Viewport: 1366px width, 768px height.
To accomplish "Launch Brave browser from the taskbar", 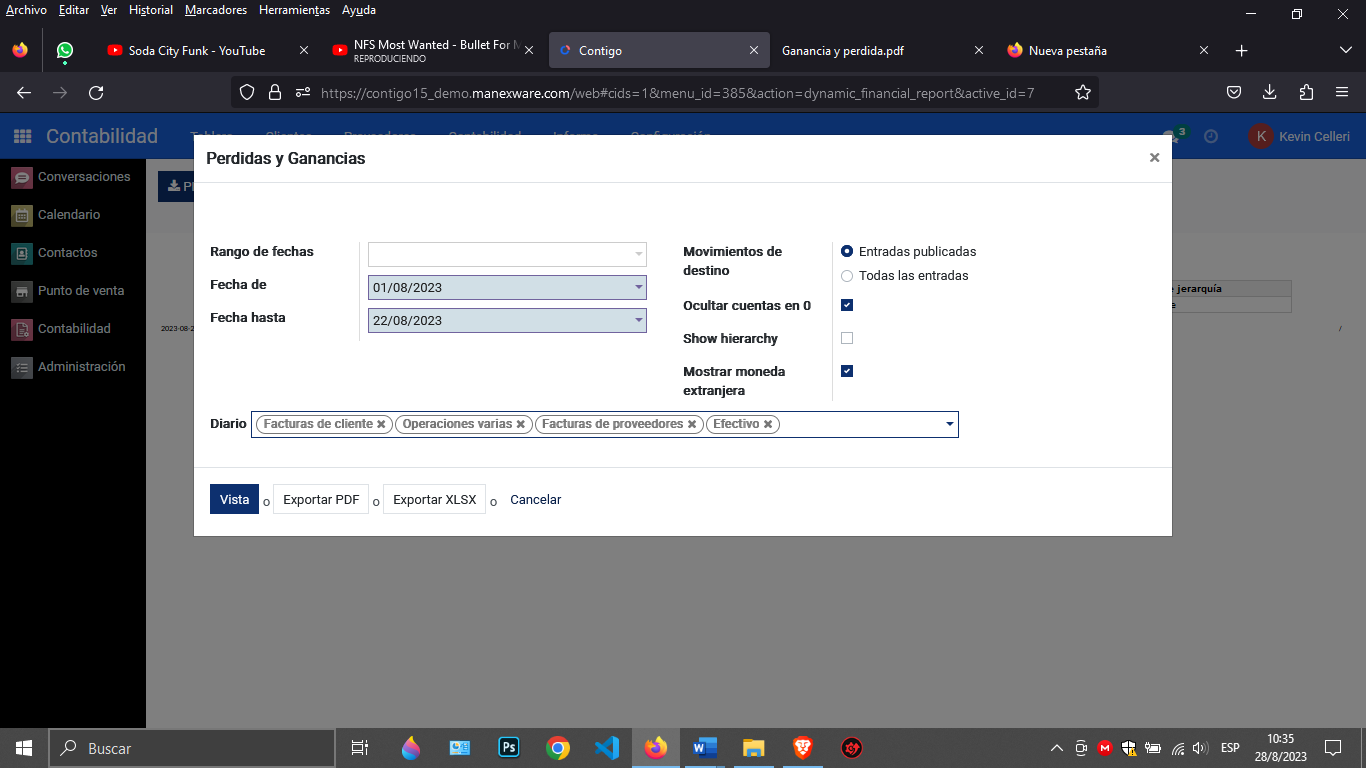I will coord(803,748).
